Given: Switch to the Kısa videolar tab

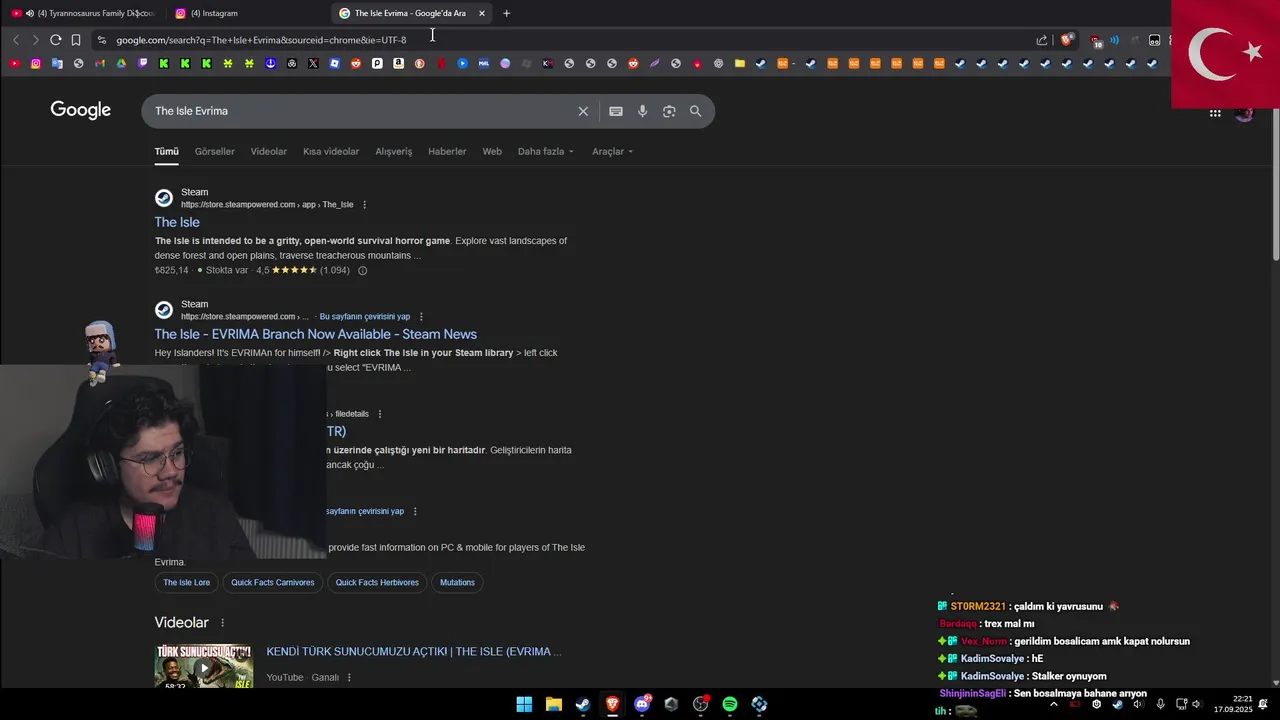Looking at the screenshot, I should tap(331, 151).
